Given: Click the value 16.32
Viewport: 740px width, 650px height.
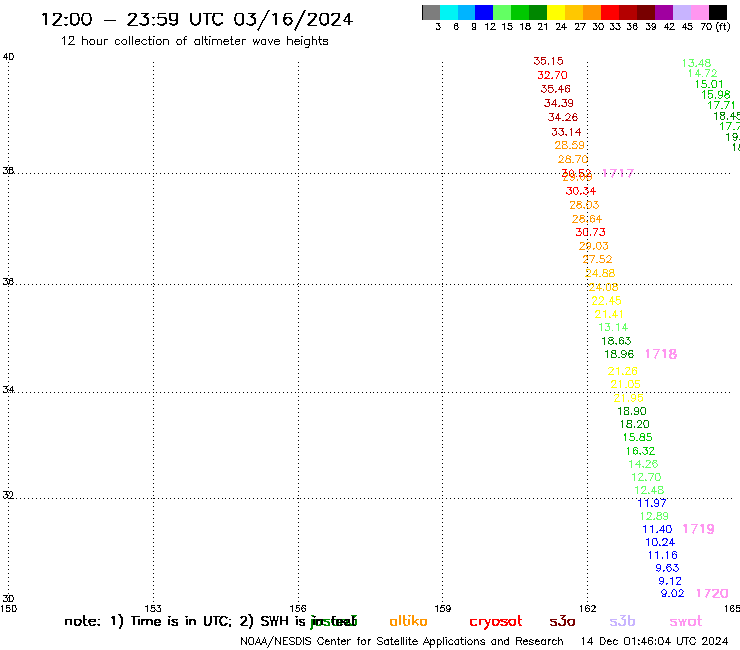Looking at the screenshot, I should tap(640, 451).
